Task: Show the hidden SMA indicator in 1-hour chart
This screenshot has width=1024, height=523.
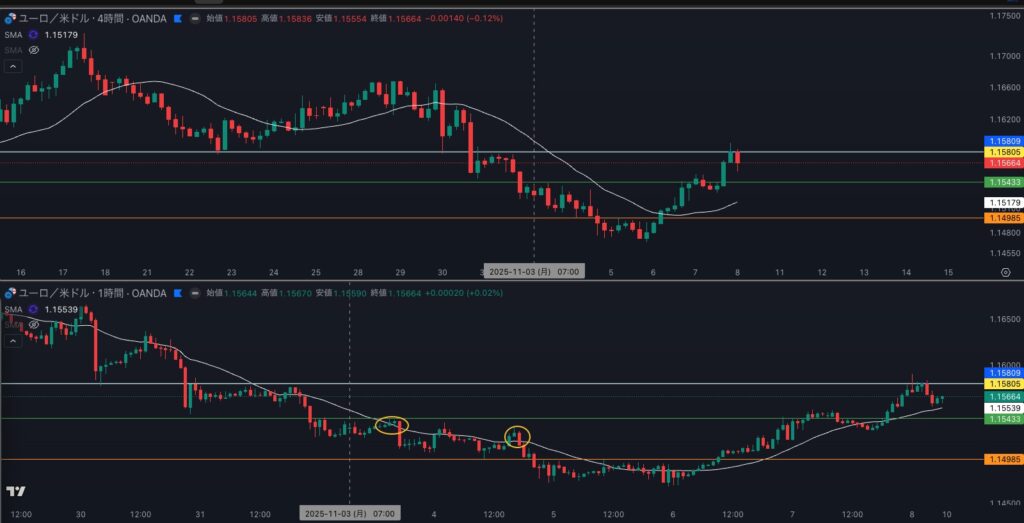Action: [x=33, y=324]
